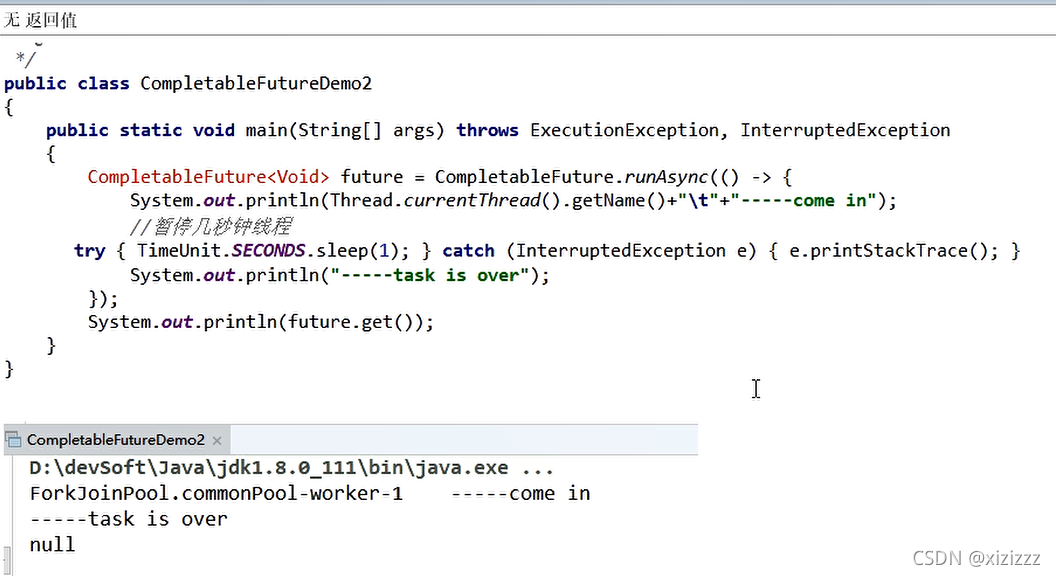Click the ForkJoinPool.commonPool-worker-1 output line
This screenshot has height=576, width=1056.
[x=310, y=493]
